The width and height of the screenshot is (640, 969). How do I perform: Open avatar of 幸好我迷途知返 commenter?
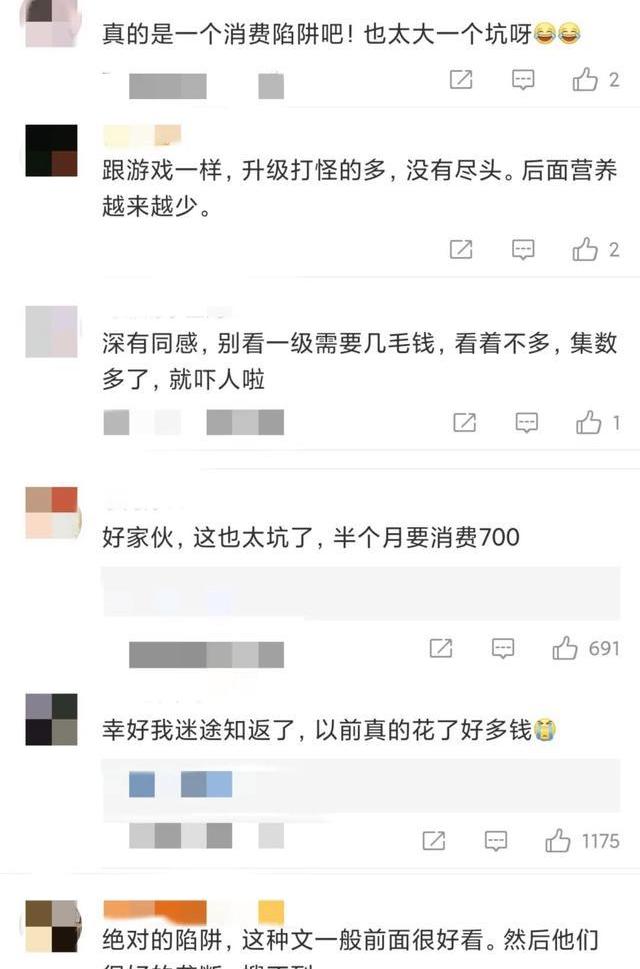click(x=51, y=719)
